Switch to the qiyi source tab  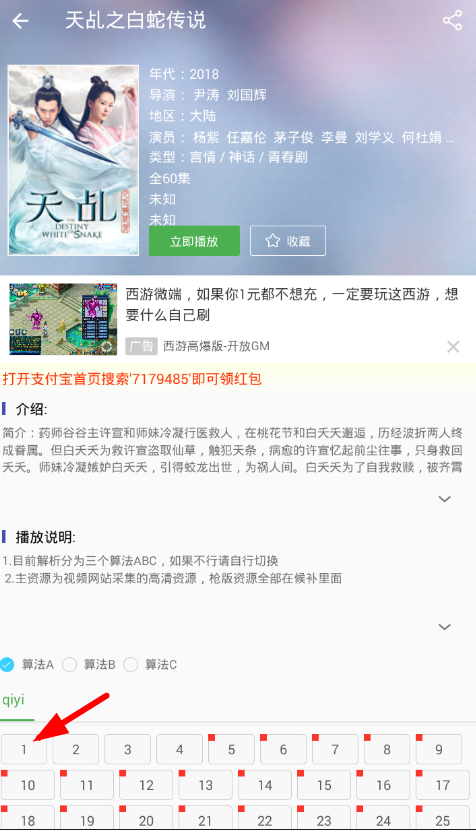(x=14, y=700)
